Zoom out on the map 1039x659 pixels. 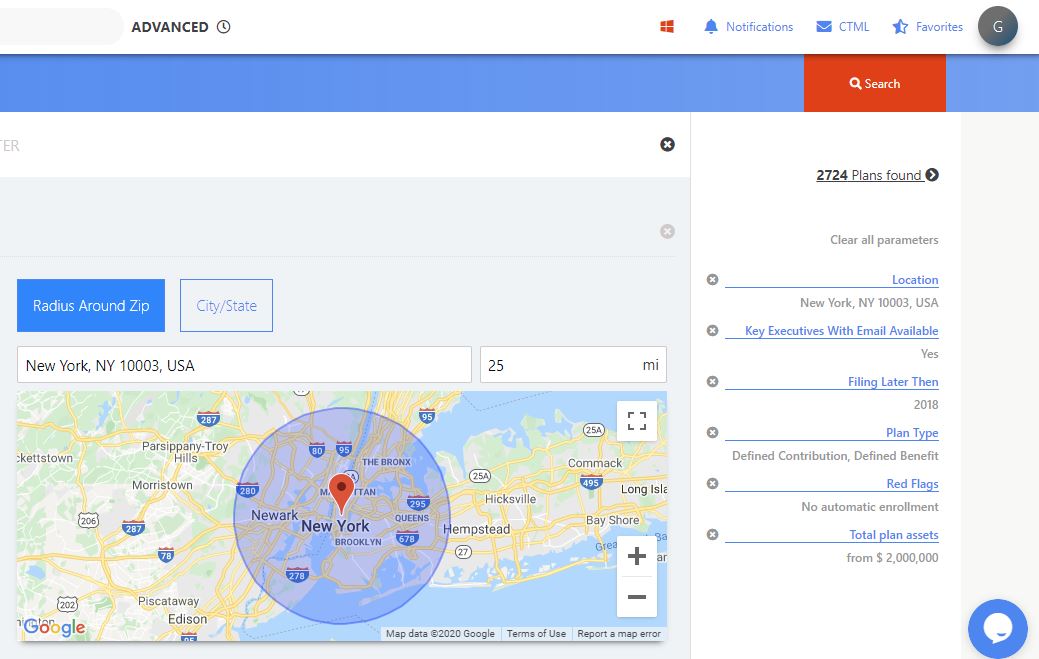pyautogui.click(x=637, y=597)
